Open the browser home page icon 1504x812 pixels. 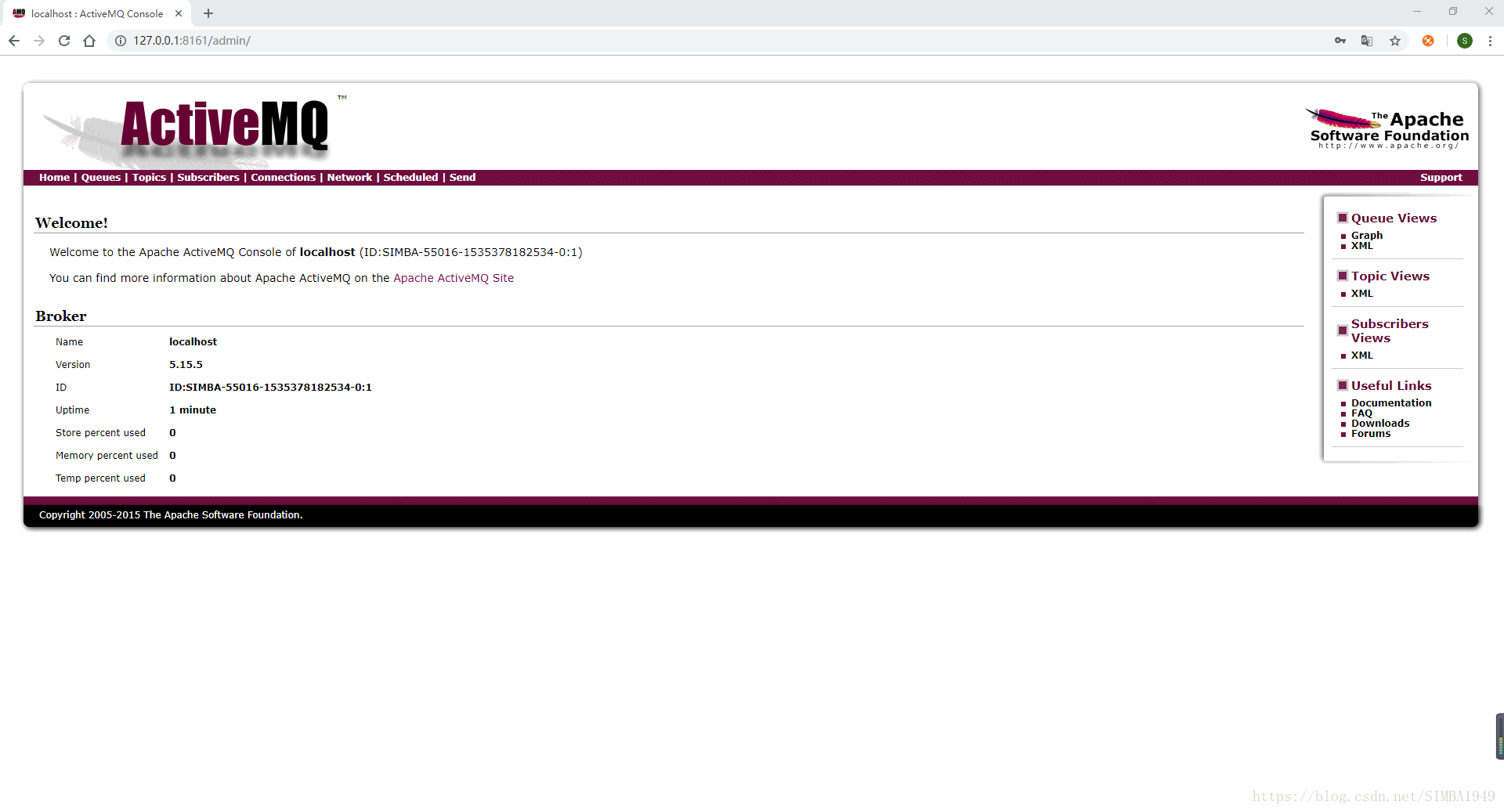point(89,41)
